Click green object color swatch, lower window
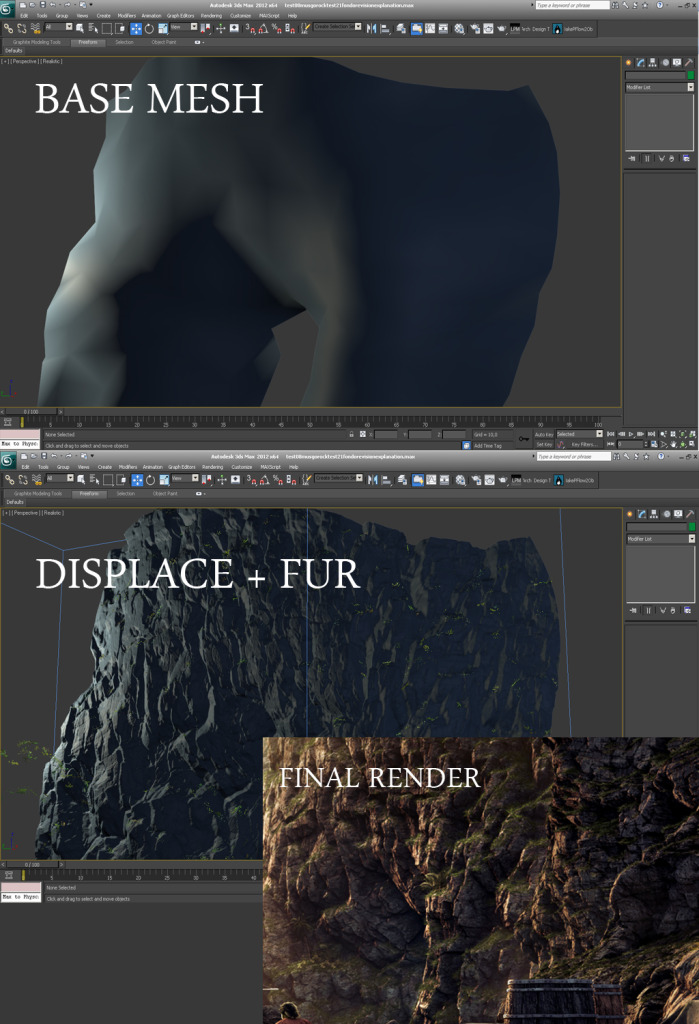The width and height of the screenshot is (699, 1024). coord(692,527)
